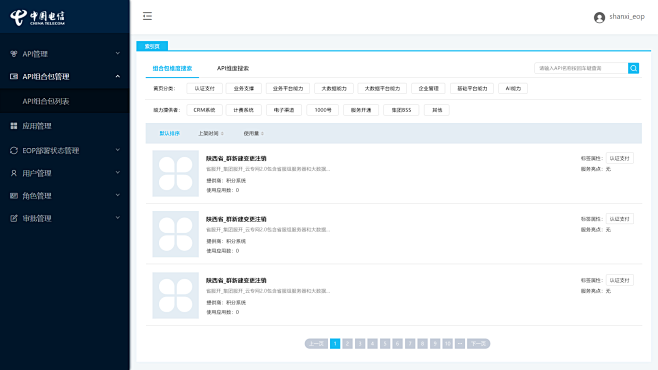Expand the 用户管理 chevron
The width and height of the screenshot is (658, 370).
pyautogui.click(x=118, y=172)
